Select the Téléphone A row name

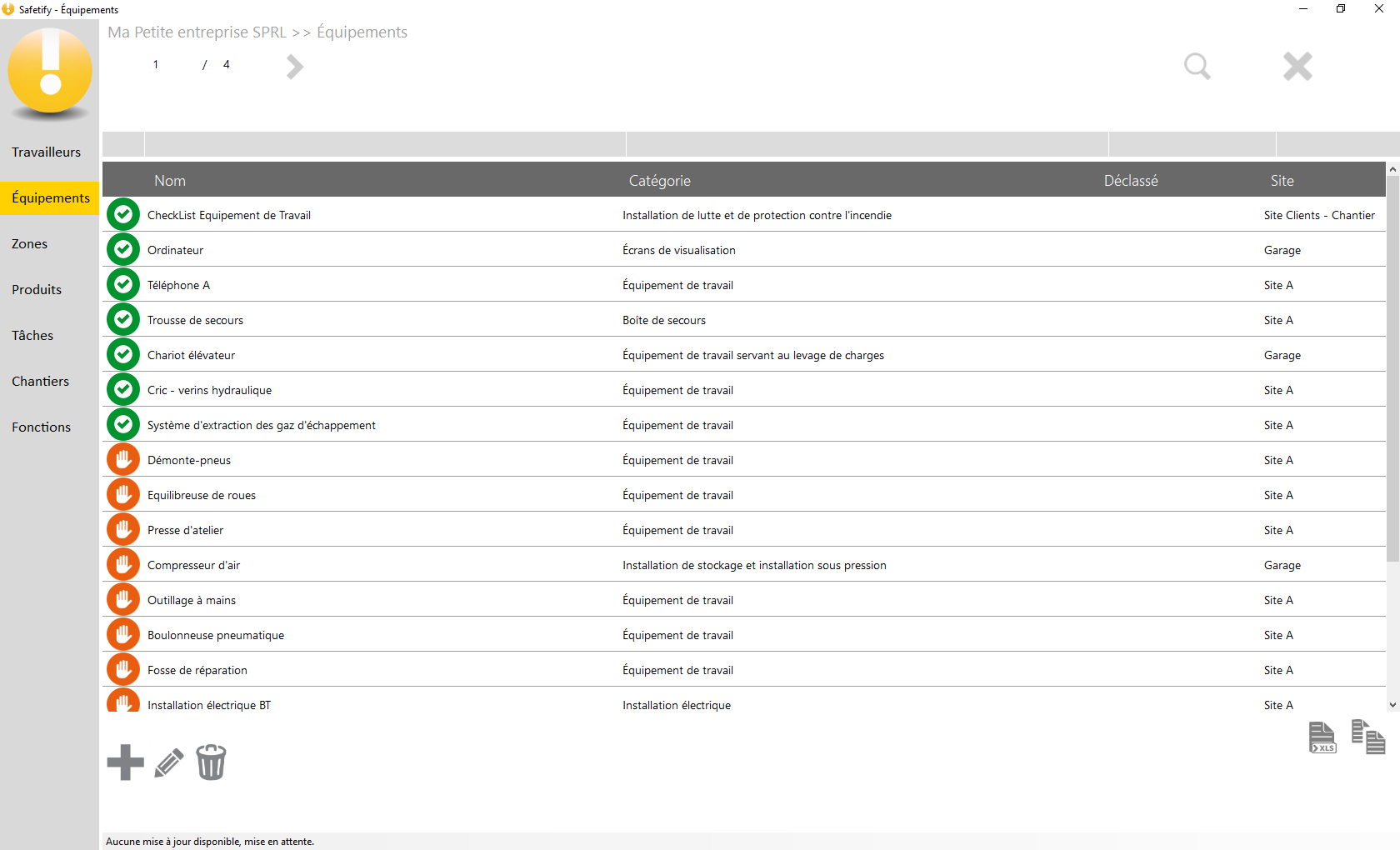coord(178,286)
